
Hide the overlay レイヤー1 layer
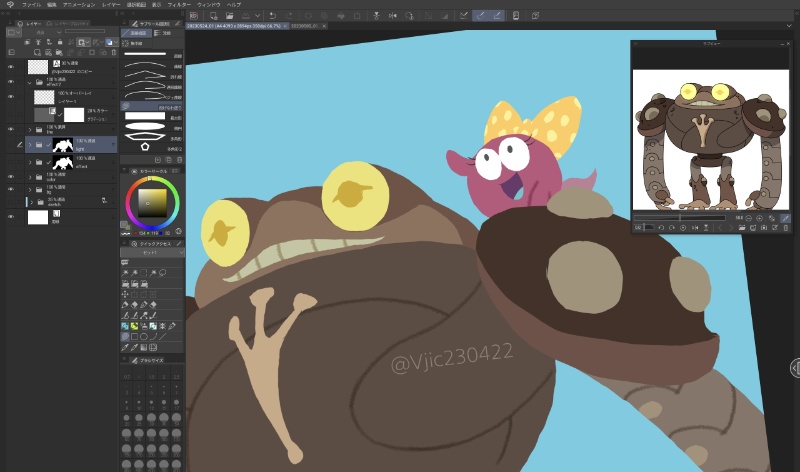[x=11, y=96]
